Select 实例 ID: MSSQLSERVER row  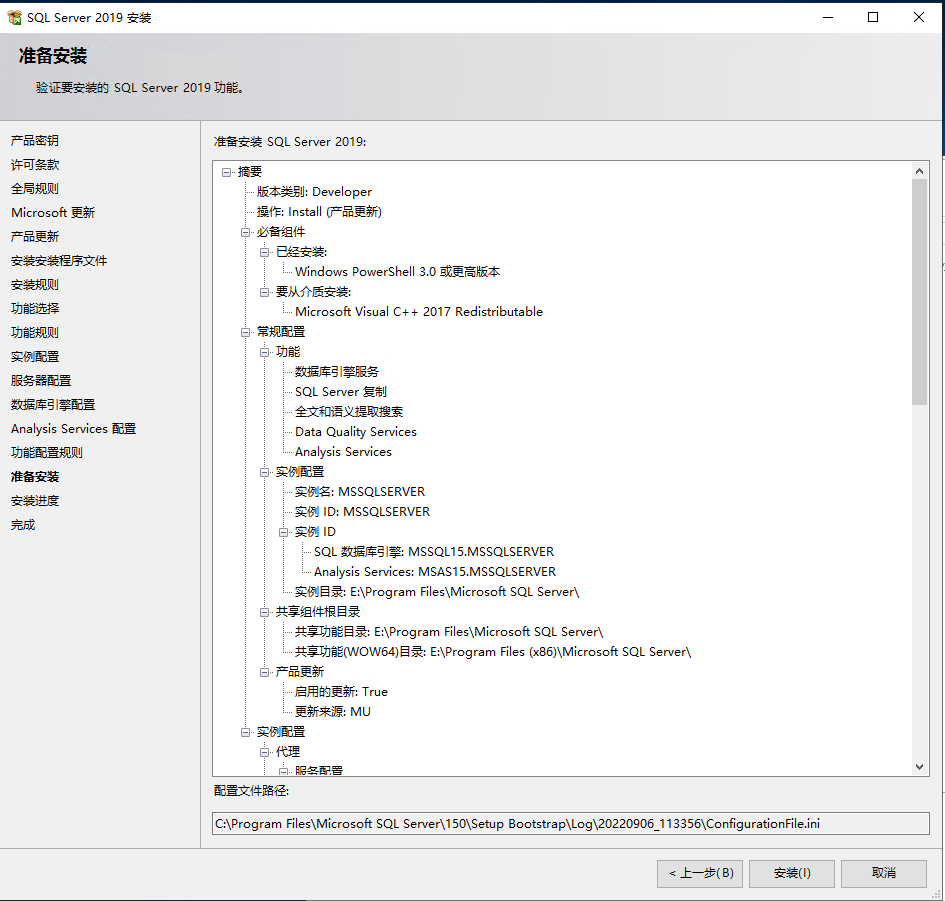(x=362, y=512)
